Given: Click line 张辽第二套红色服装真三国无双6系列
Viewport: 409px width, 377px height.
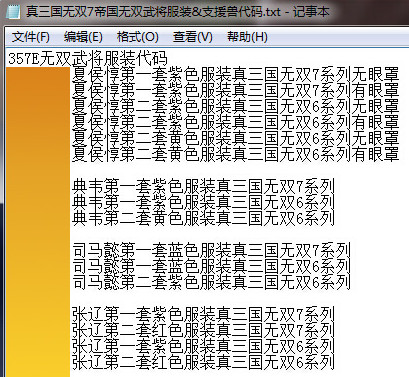Looking at the screenshot, I should [203, 362].
